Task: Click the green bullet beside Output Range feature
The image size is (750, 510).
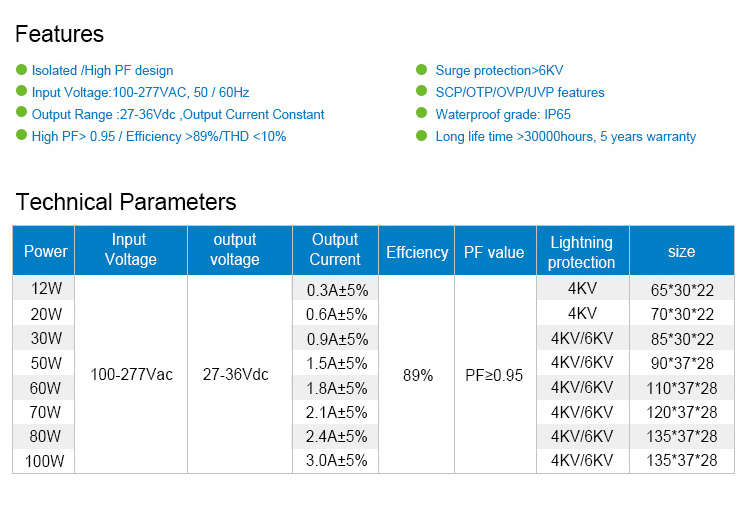Action: click(22, 114)
